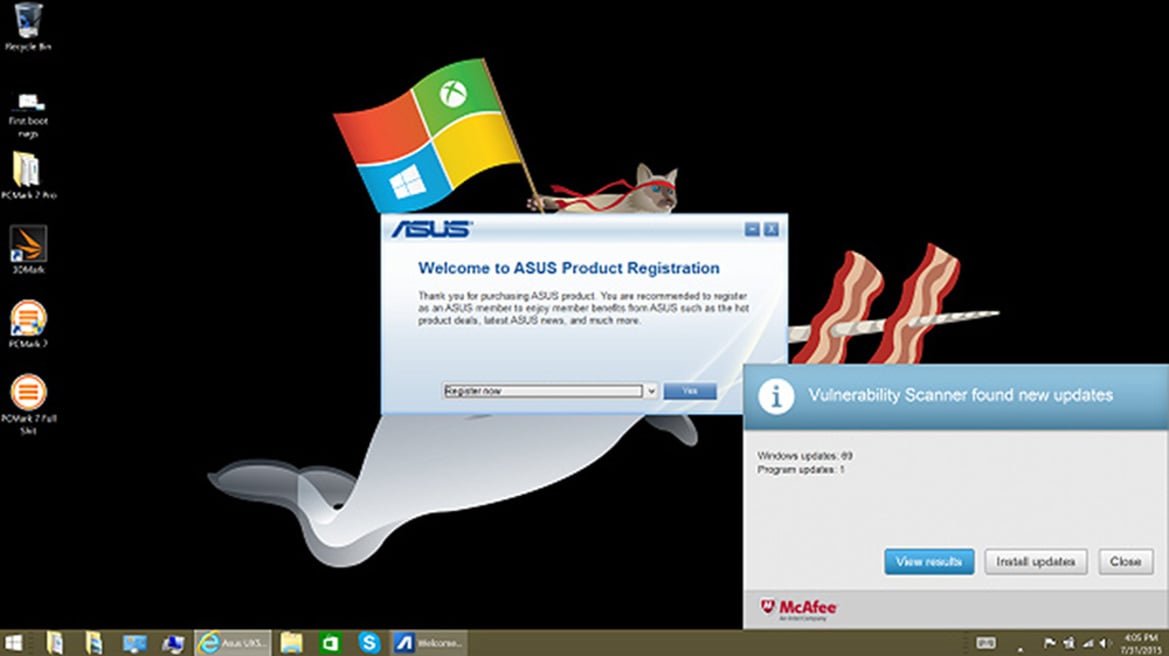
Task: Close the McAfee Vulnerability Scanner popup
Action: (x=1126, y=561)
